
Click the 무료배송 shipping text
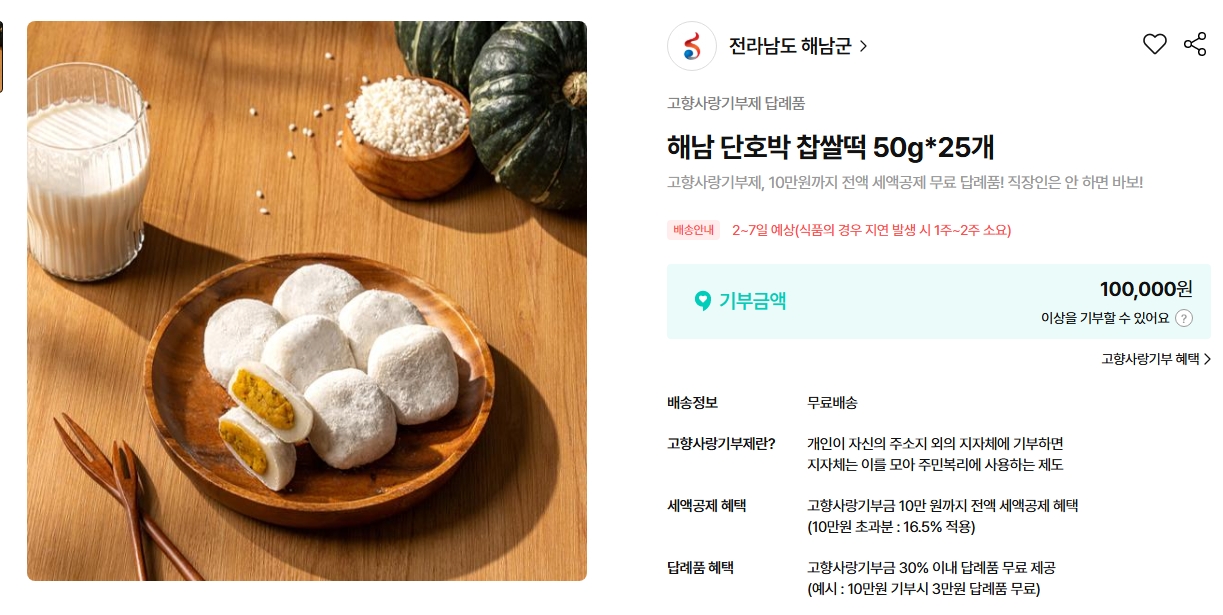coord(832,403)
